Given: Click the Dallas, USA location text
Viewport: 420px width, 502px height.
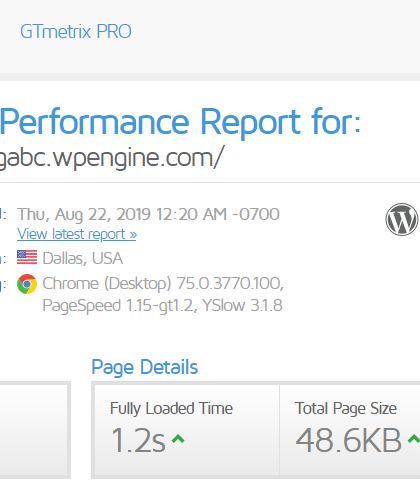Looking at the screenshot, I should point(83,258).
